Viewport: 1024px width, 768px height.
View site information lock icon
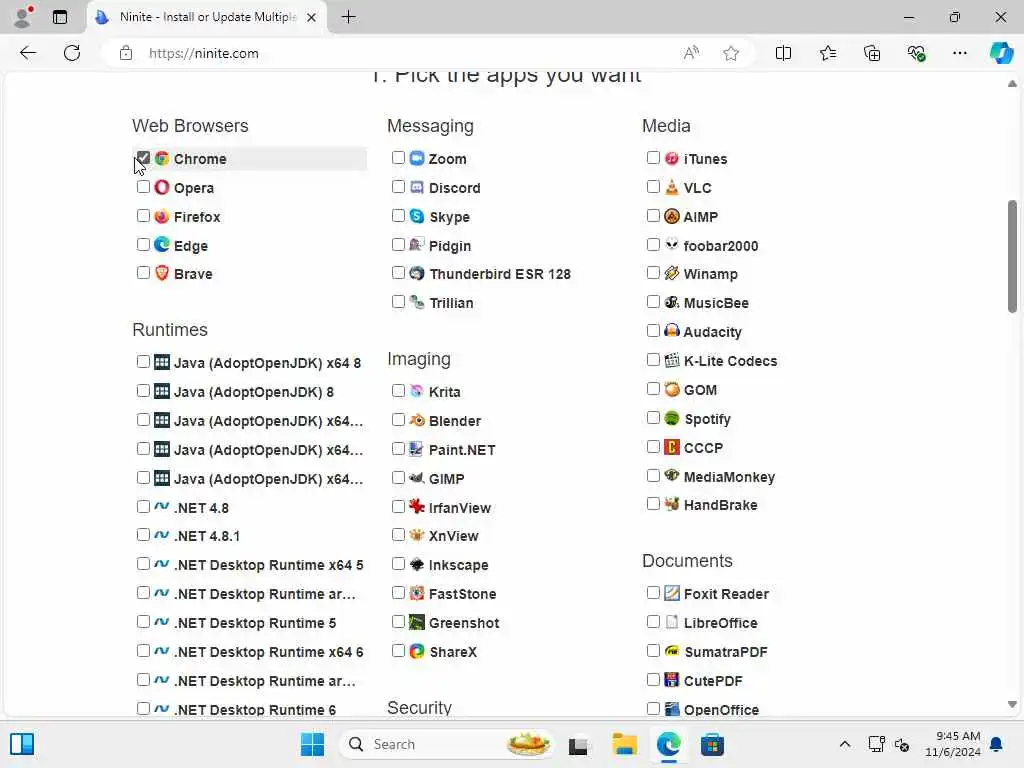click(125, 53)
